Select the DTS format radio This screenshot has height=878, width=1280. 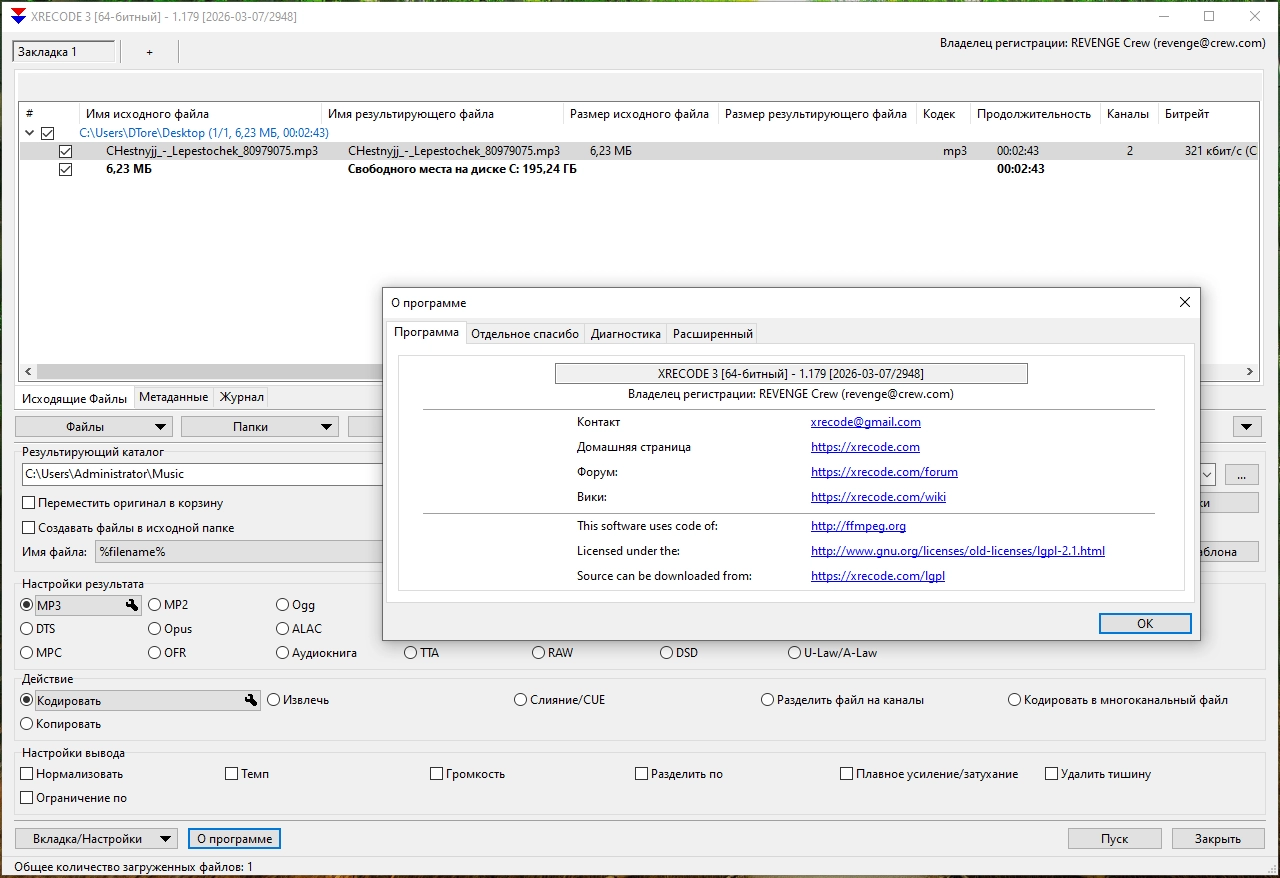27,629
